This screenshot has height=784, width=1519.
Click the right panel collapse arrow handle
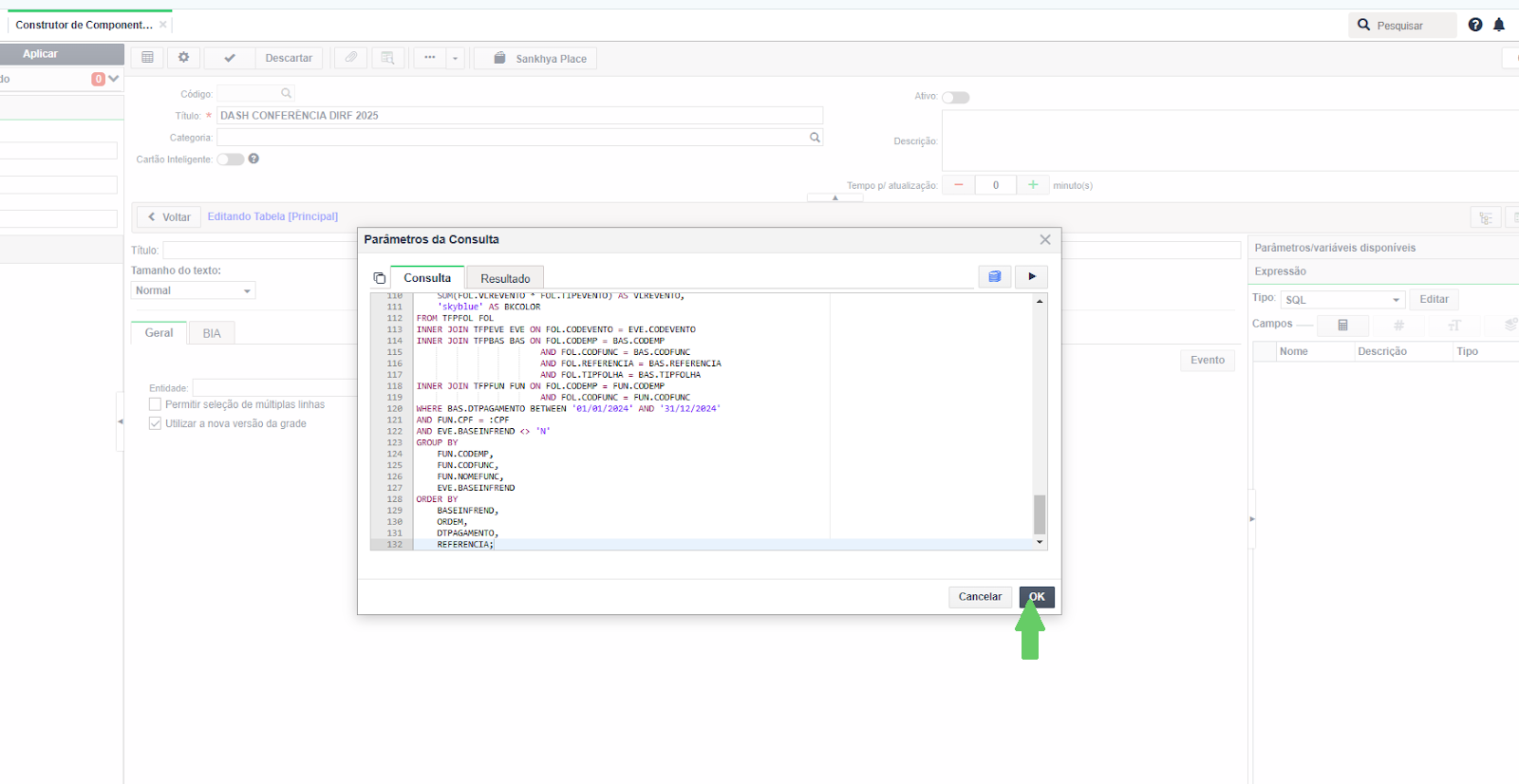point(1252,519)
